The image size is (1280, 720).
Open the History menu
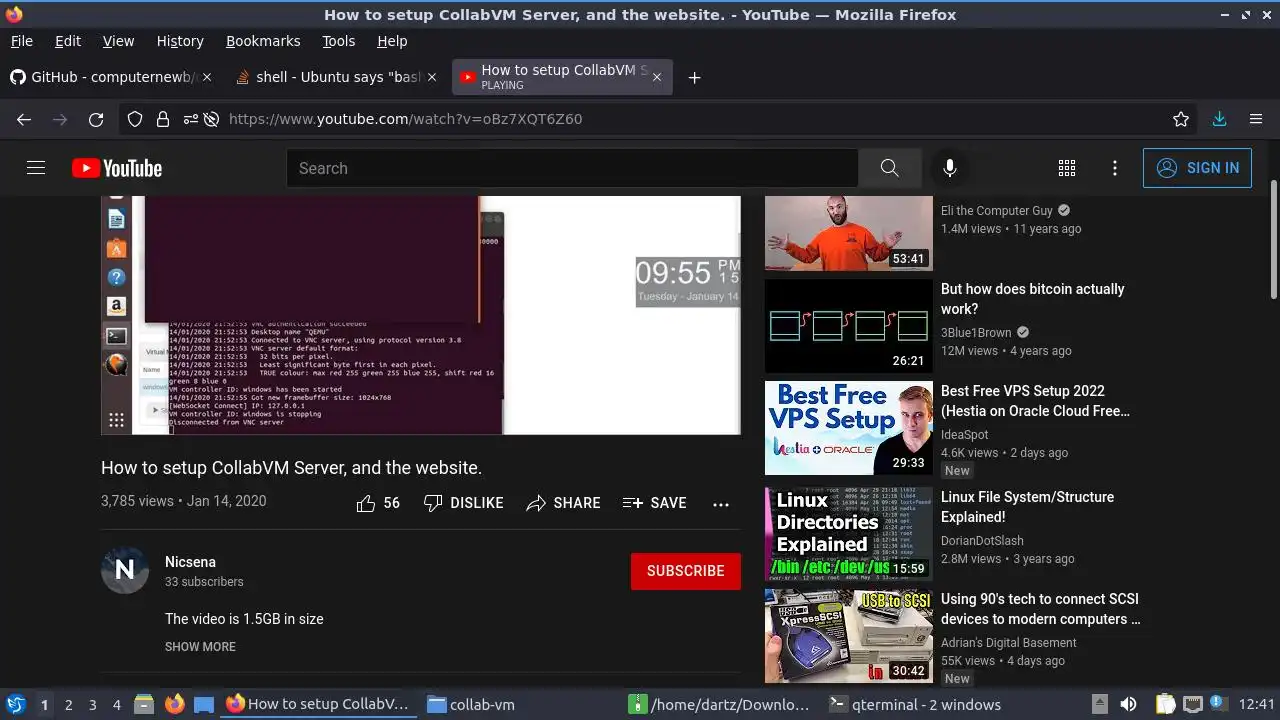[180, 41]
